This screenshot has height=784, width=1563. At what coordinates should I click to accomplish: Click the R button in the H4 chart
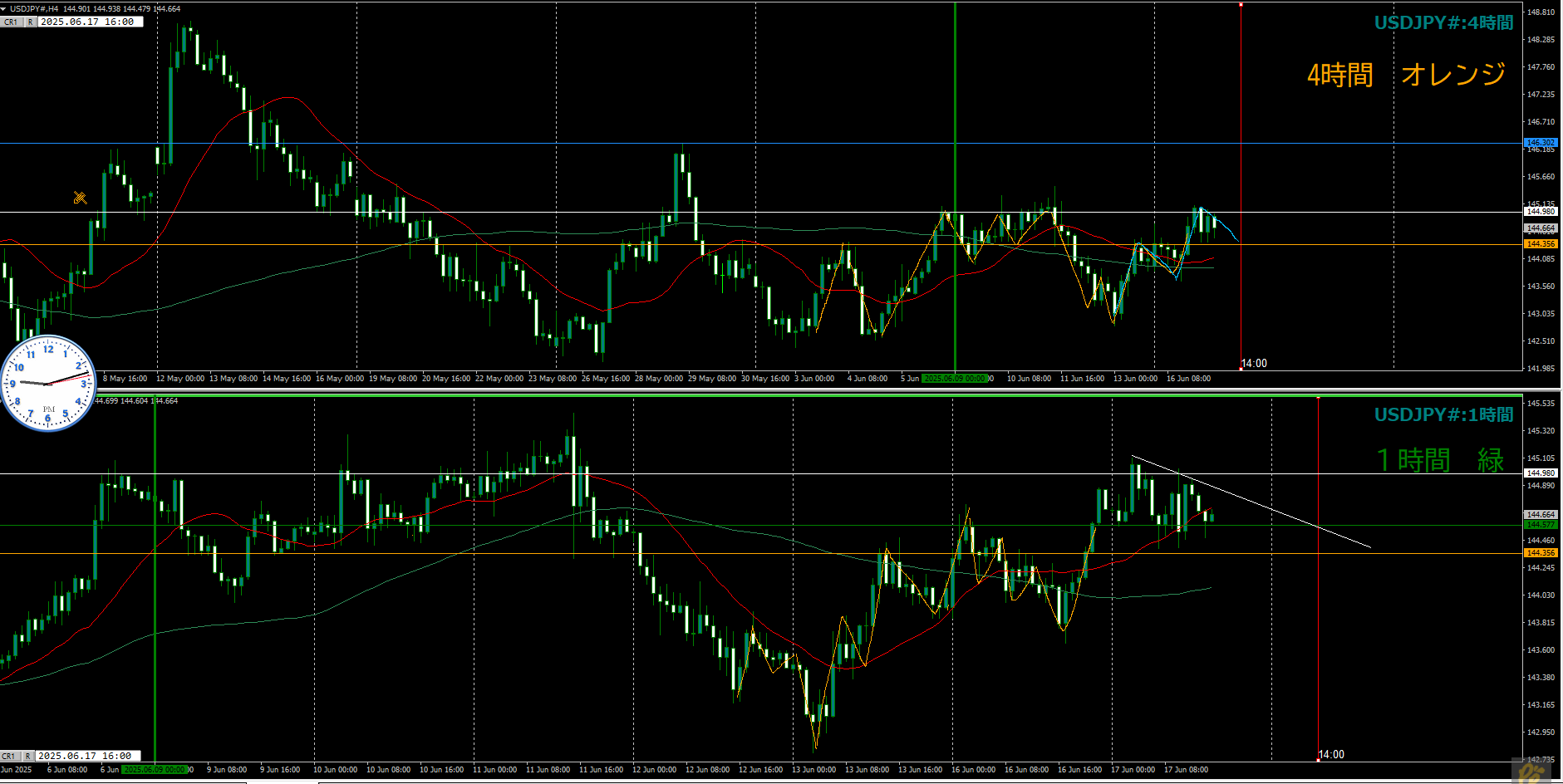(30, 22)
